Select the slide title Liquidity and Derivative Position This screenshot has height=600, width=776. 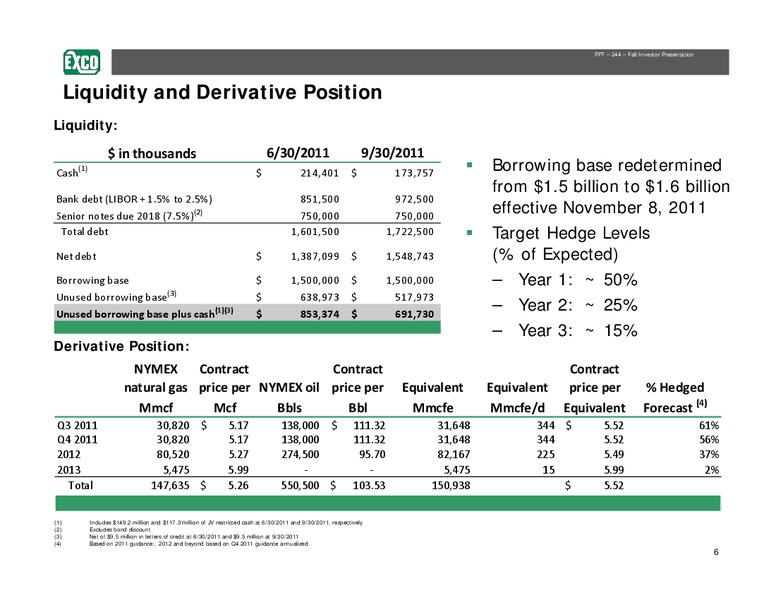pos(222,93)
